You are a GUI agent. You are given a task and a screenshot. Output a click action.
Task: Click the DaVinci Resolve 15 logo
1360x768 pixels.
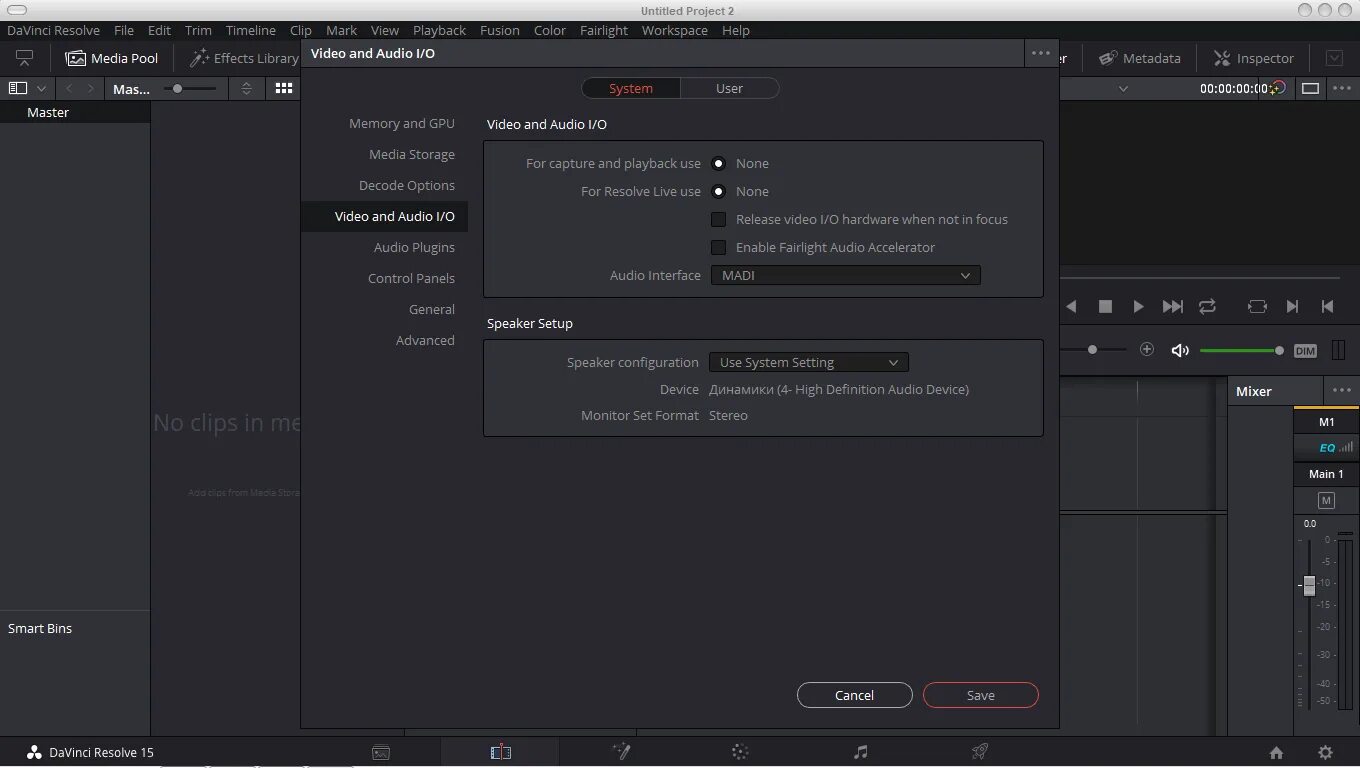34,752
